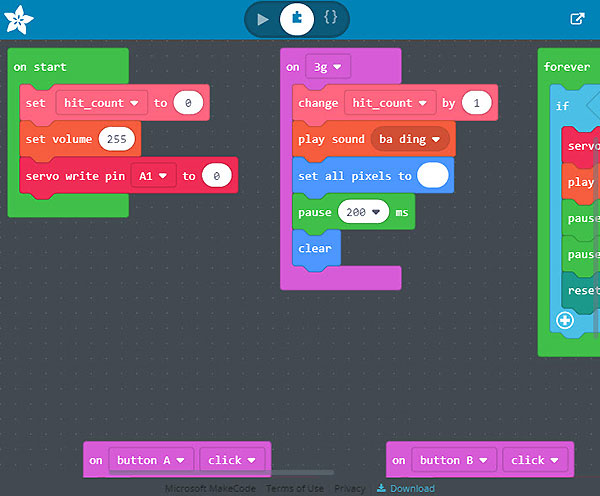Open the Privacy link in footer

pos(350,488)
